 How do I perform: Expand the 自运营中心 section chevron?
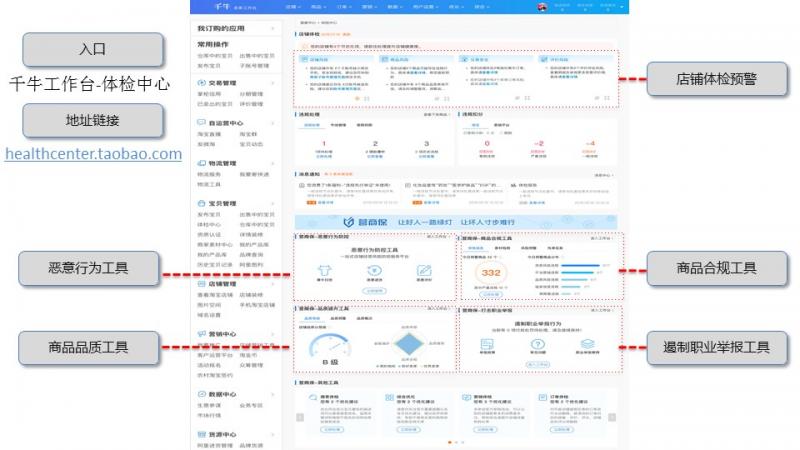tap(273, 123)
